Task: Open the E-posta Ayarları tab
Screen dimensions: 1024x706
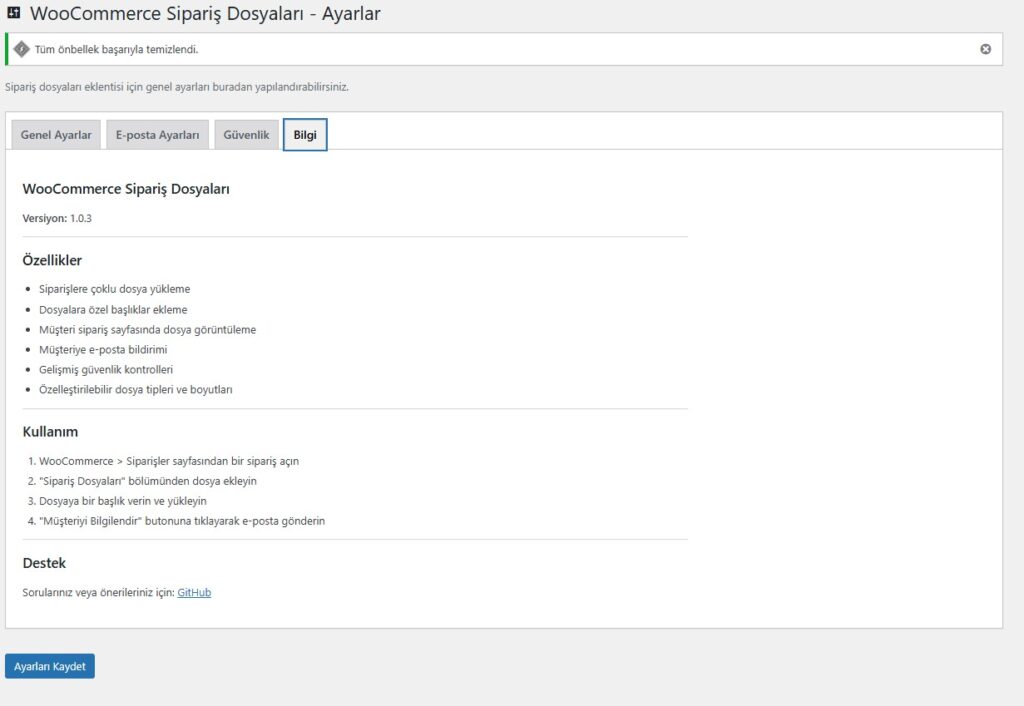Action: click(x=157, y=134)
